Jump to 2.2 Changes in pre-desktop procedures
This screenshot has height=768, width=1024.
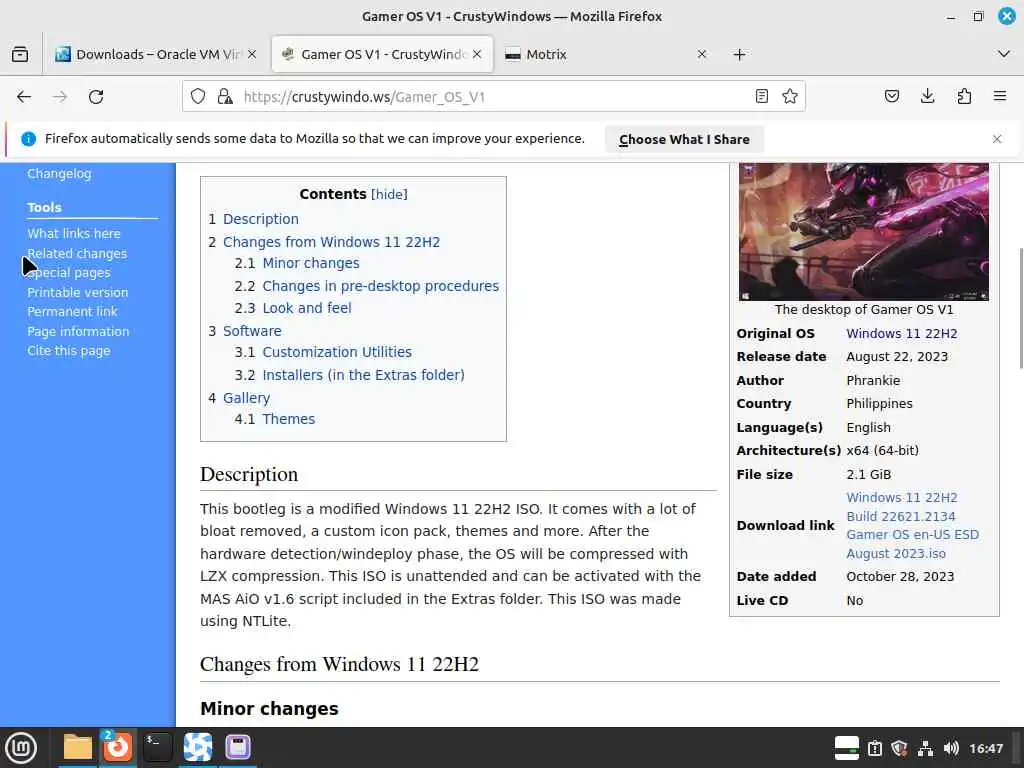(x=366, y=286)
